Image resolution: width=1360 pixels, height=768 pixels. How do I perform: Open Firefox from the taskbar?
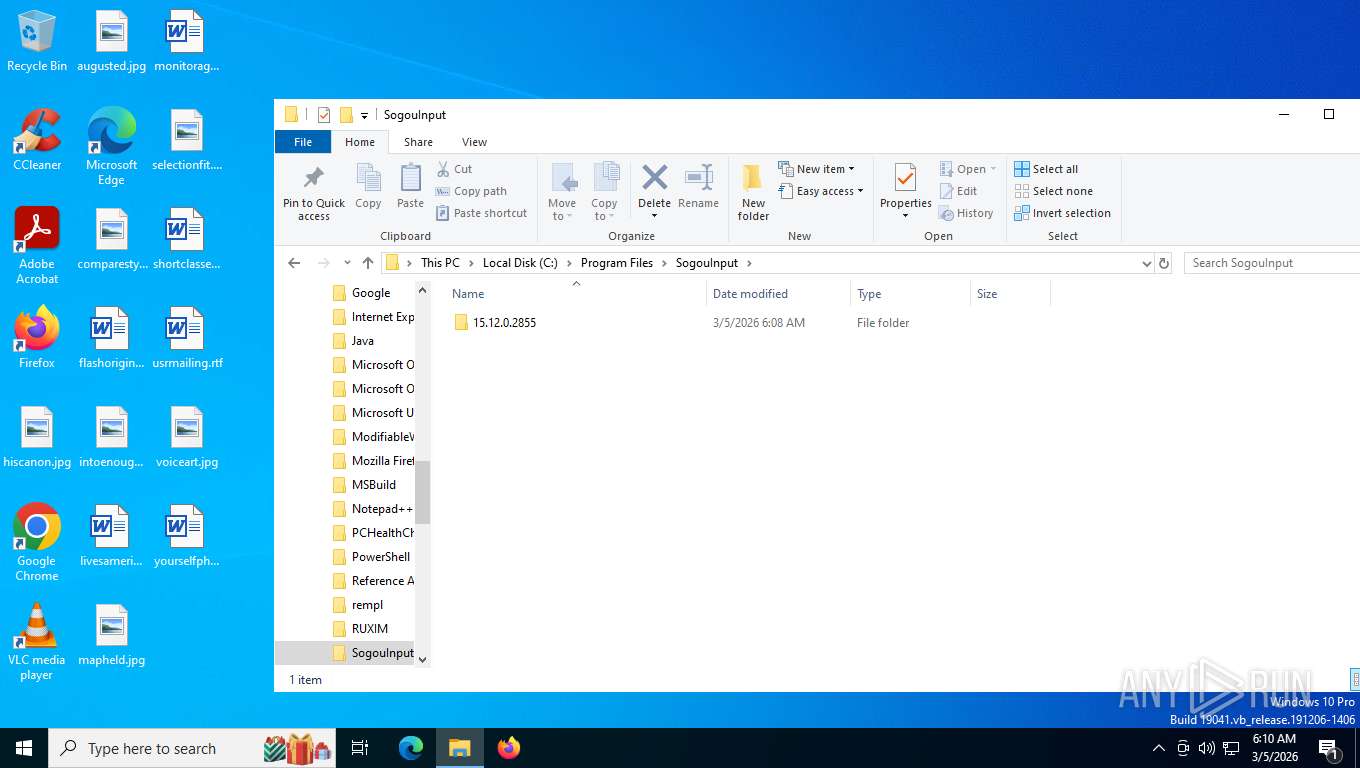tap(509, 748)
